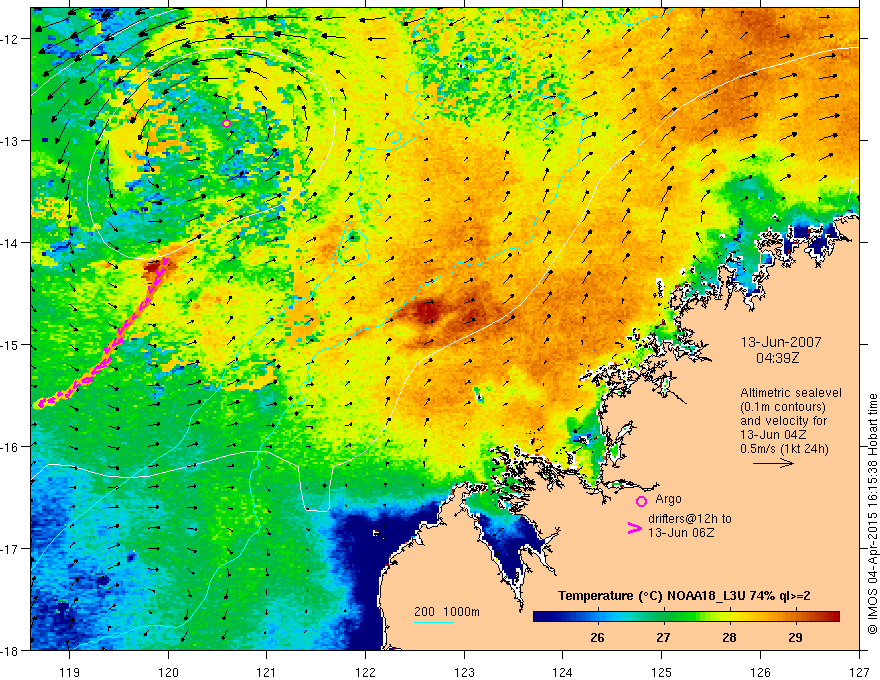Viewport: 880px width, 680px height.
Task: Click the 0.5m/s velocity scale arrow
Action: [x=773, y=463]
